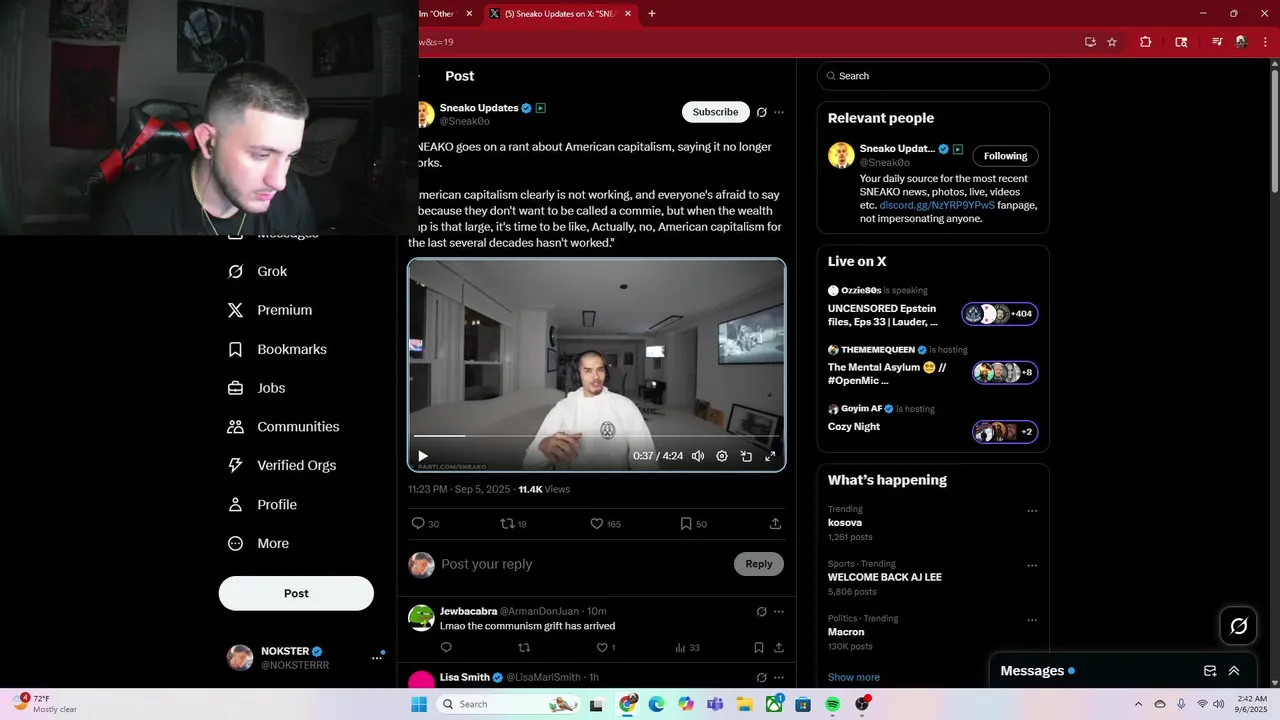Mute the video volume
Screen dimensions: 1280x720
click(698, 456)
